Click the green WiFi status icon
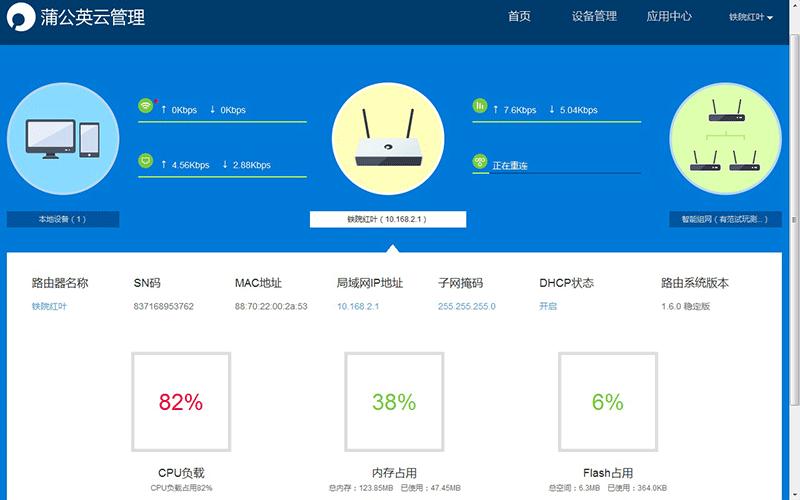 coord(146,106)
